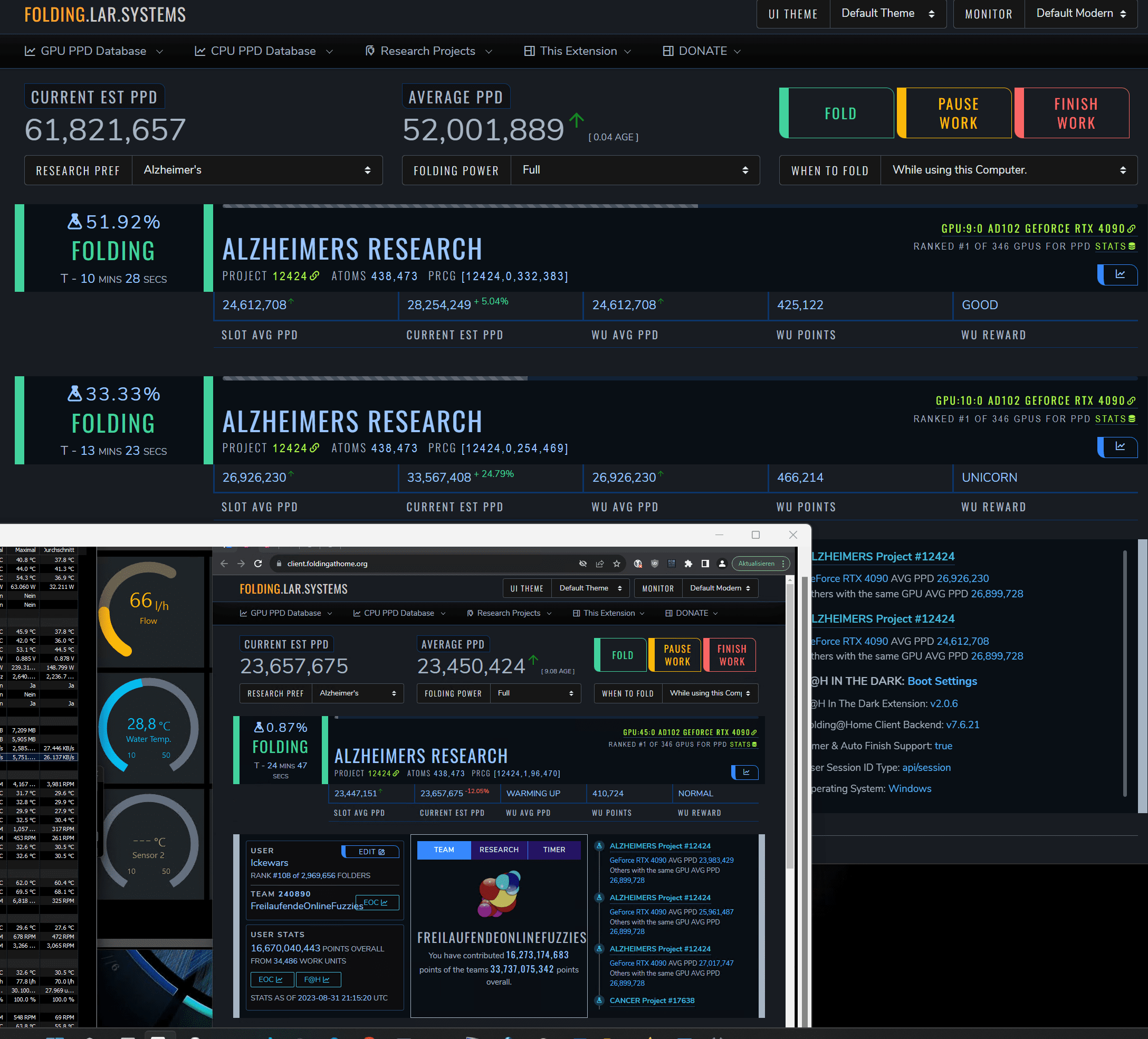Open Research Pref Alzheimer's dropdown in main window

[257, 170]
